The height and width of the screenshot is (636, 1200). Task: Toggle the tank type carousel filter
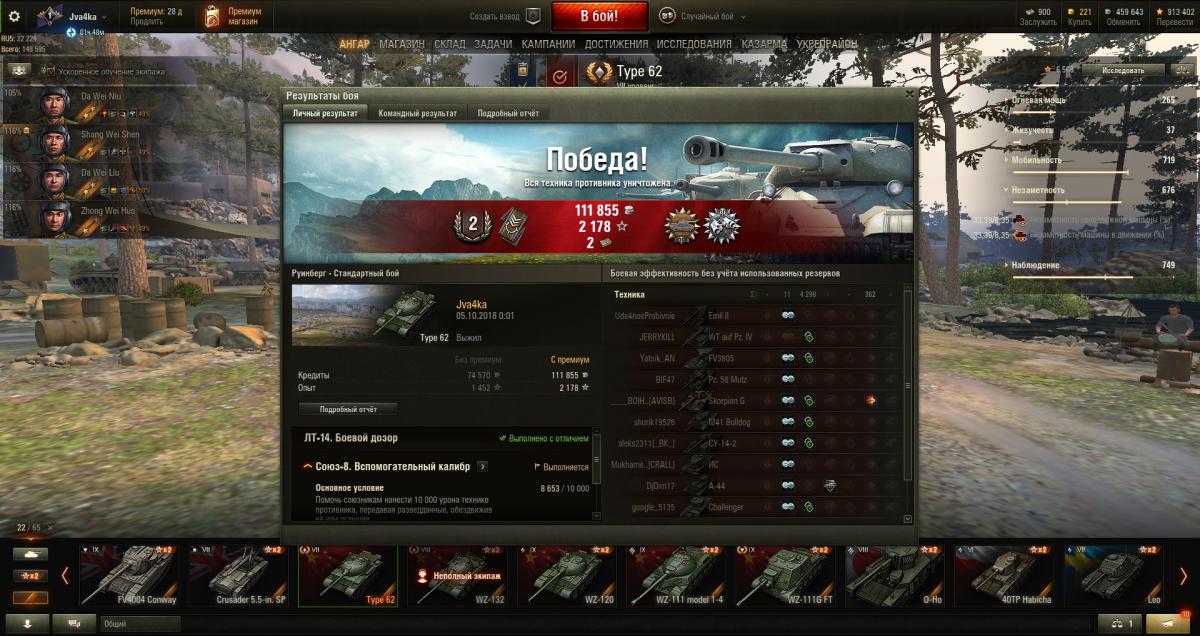tap(30, 553)
